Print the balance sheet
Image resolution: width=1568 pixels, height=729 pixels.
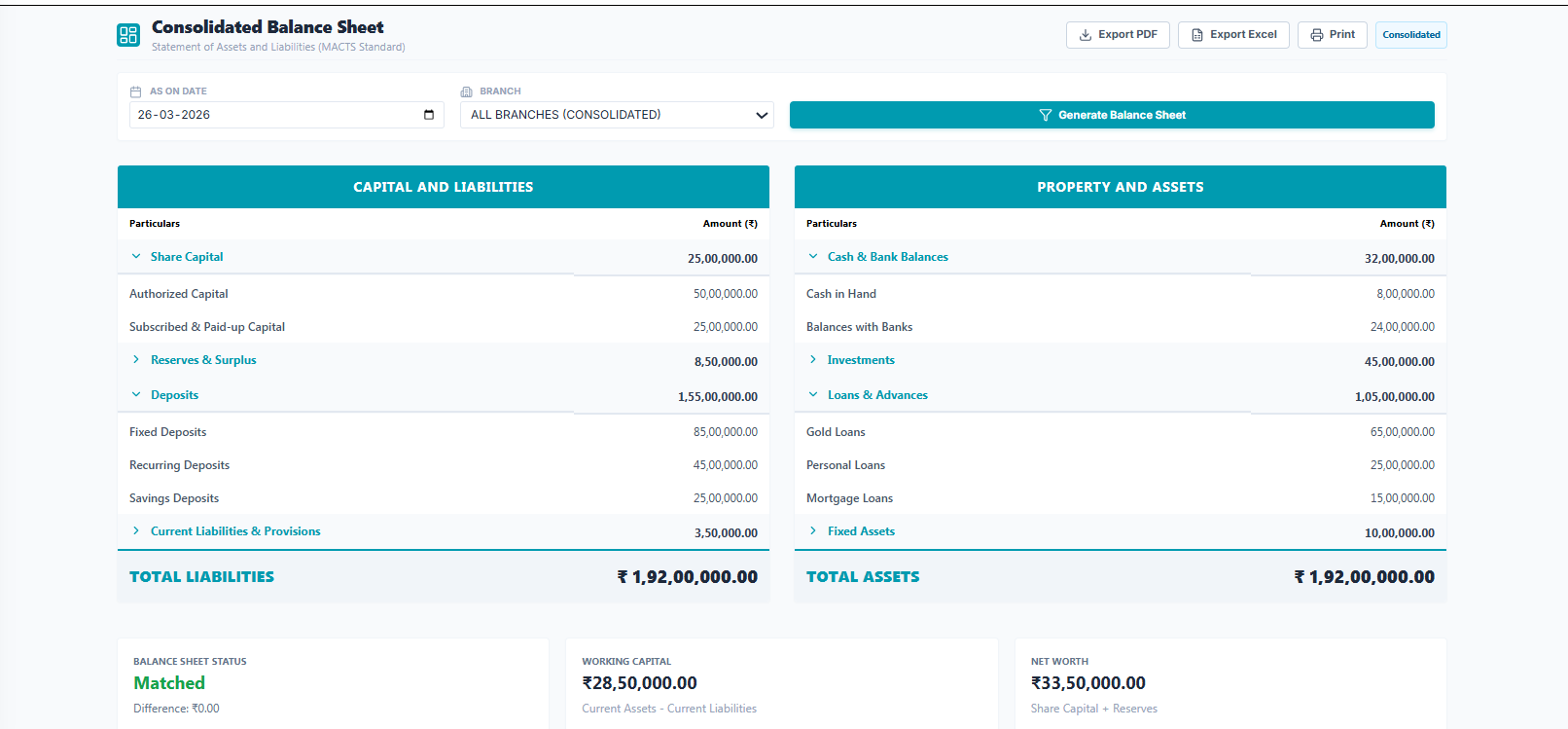click(1332, 35)
